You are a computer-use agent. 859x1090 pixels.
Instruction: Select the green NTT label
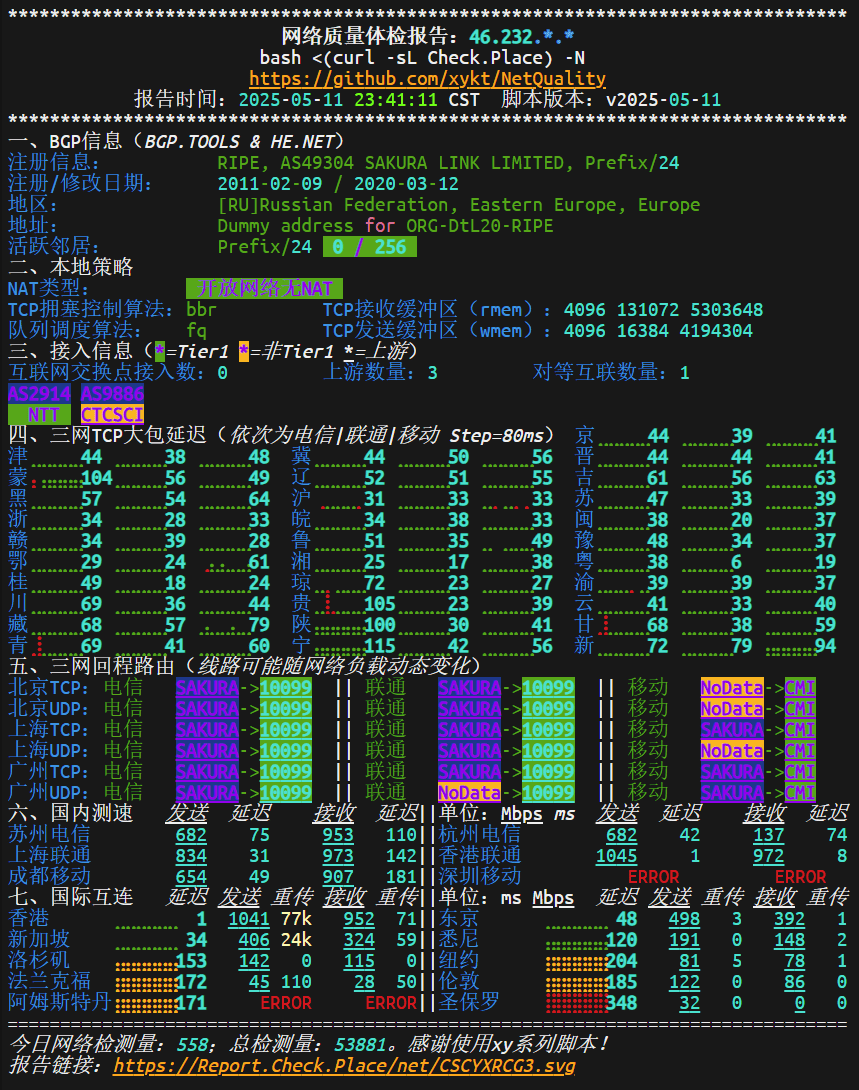[39, 414]
